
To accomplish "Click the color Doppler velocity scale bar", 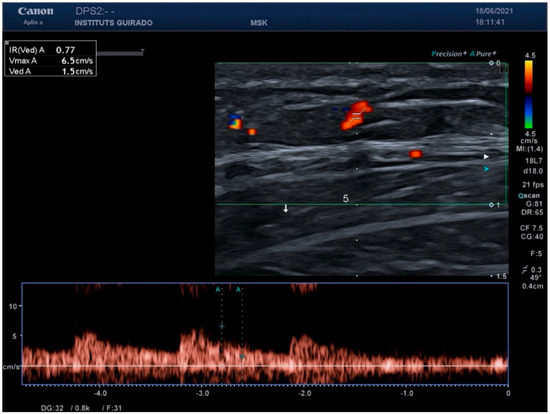I will pos(529,95).
